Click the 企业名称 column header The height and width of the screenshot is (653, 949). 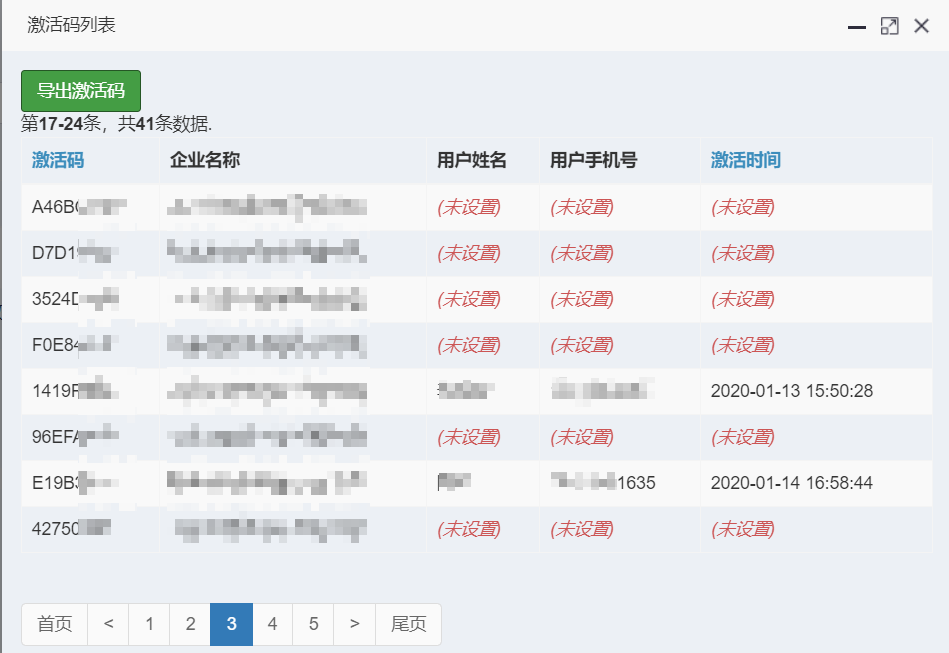point(205,160)
